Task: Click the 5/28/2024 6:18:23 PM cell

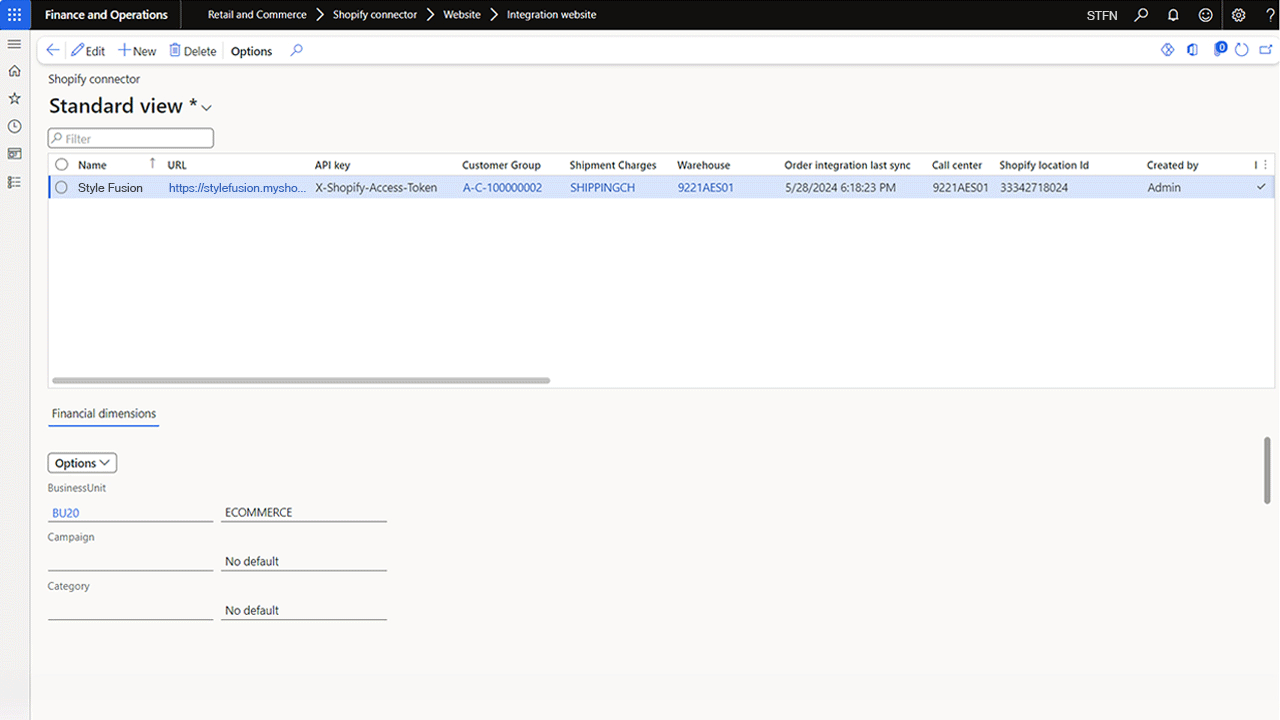Action: [840, 187]
